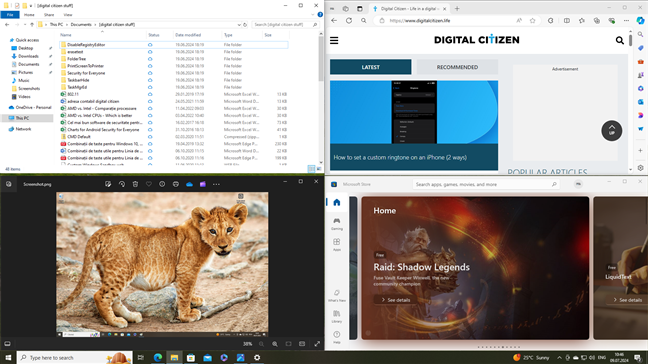The width and height of the screenshot is (648, 364).
Task: Open Gaming in Microsoft Store sidebar
Action: [337, 224]
